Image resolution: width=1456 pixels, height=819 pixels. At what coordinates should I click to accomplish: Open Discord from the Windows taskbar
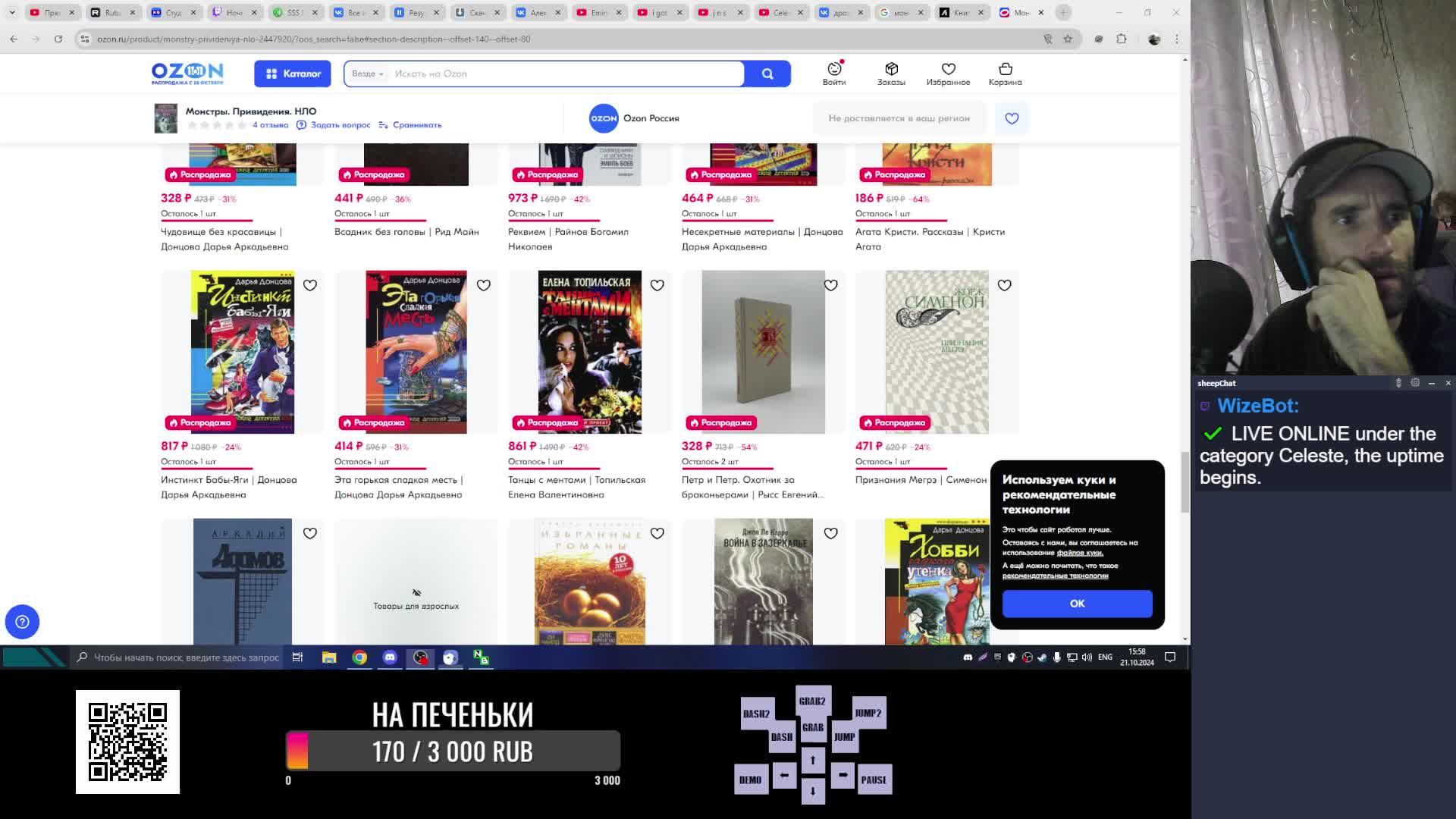pos(390,657)
